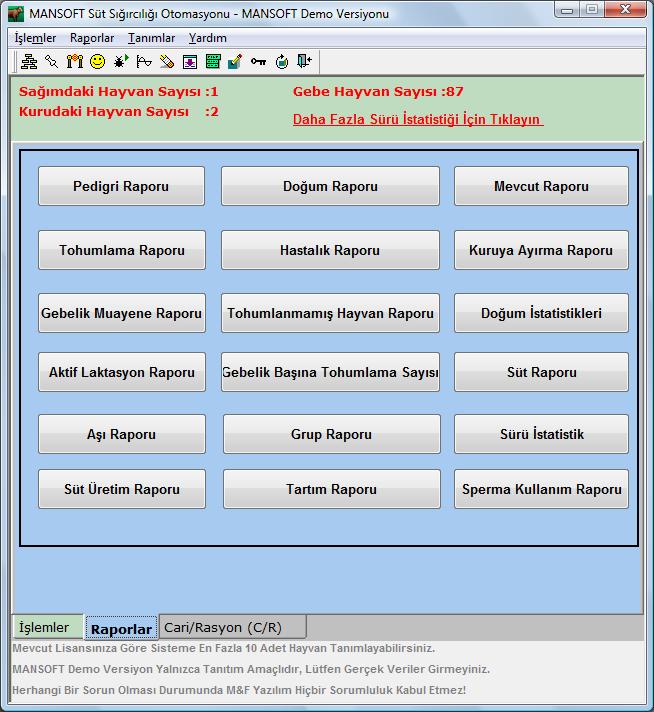Click the pushpin toolbar icon
The image size is (654, 712).
click(52, 61)
